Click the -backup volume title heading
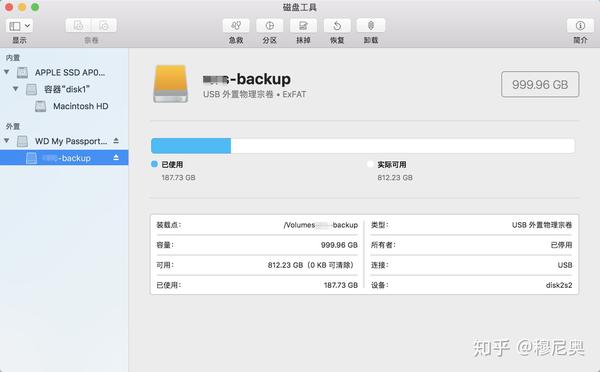 [x=247, y=79]
